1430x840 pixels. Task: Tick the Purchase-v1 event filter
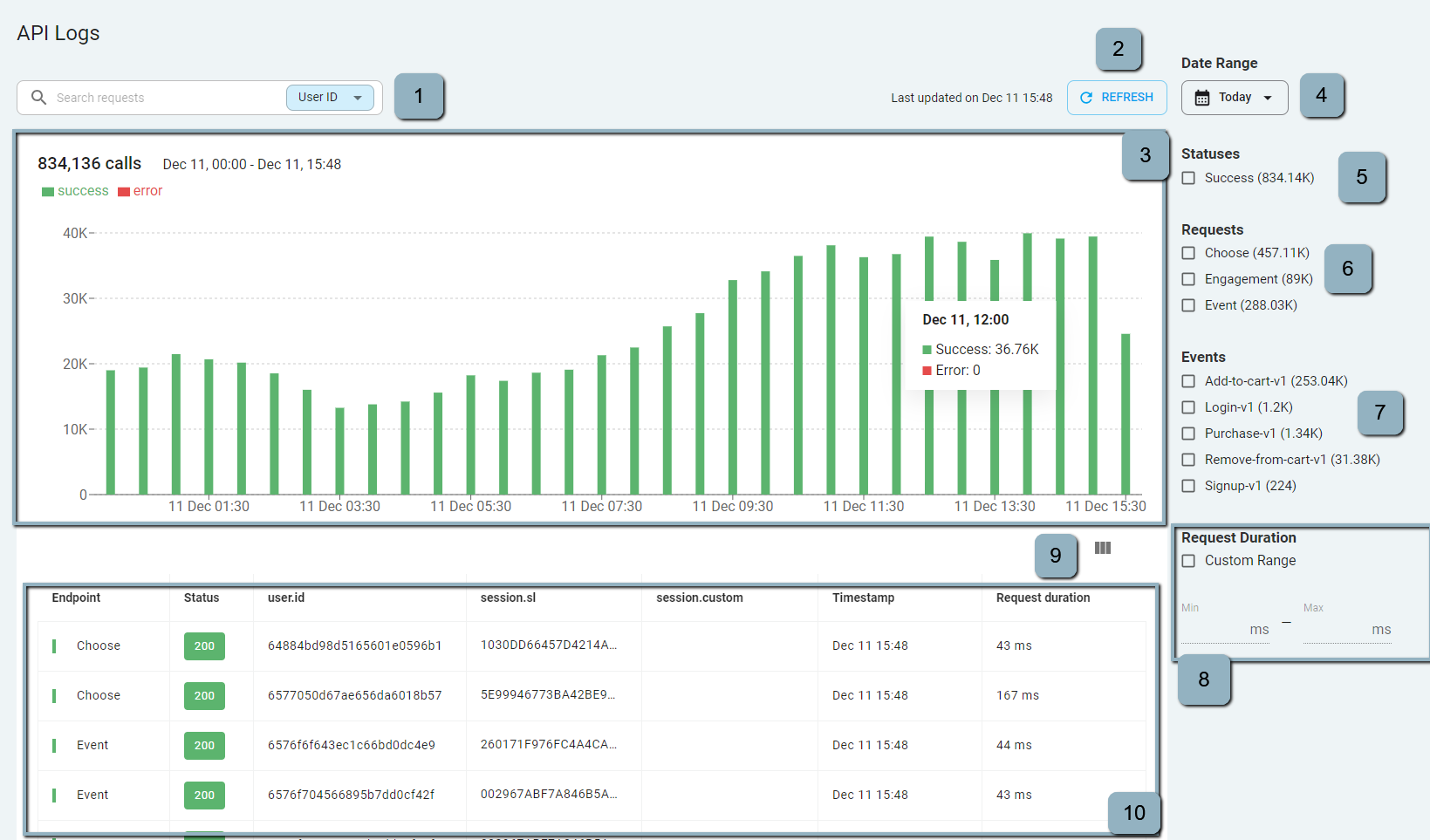[1188, 434]
